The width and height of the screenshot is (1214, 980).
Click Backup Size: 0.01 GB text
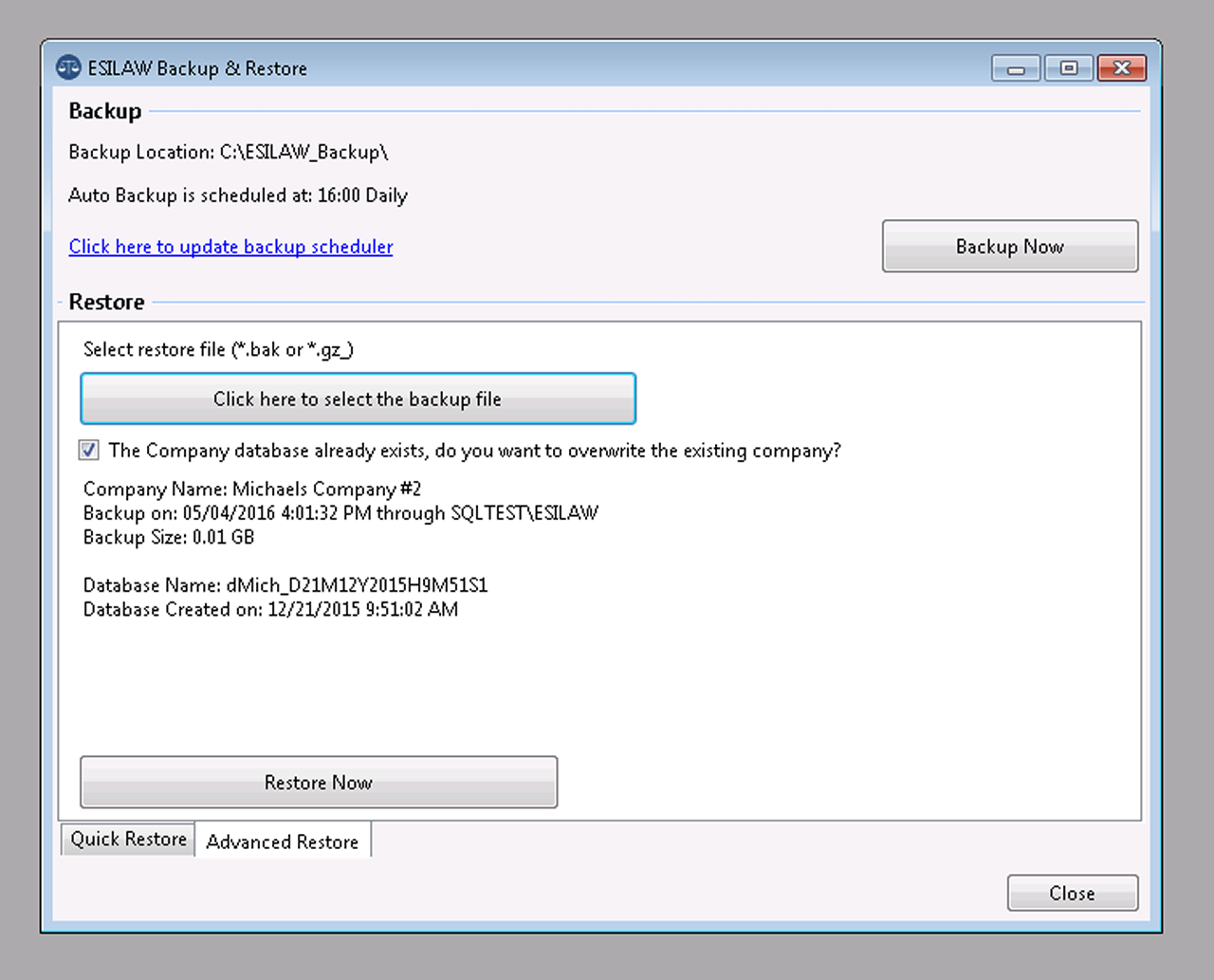169,537
